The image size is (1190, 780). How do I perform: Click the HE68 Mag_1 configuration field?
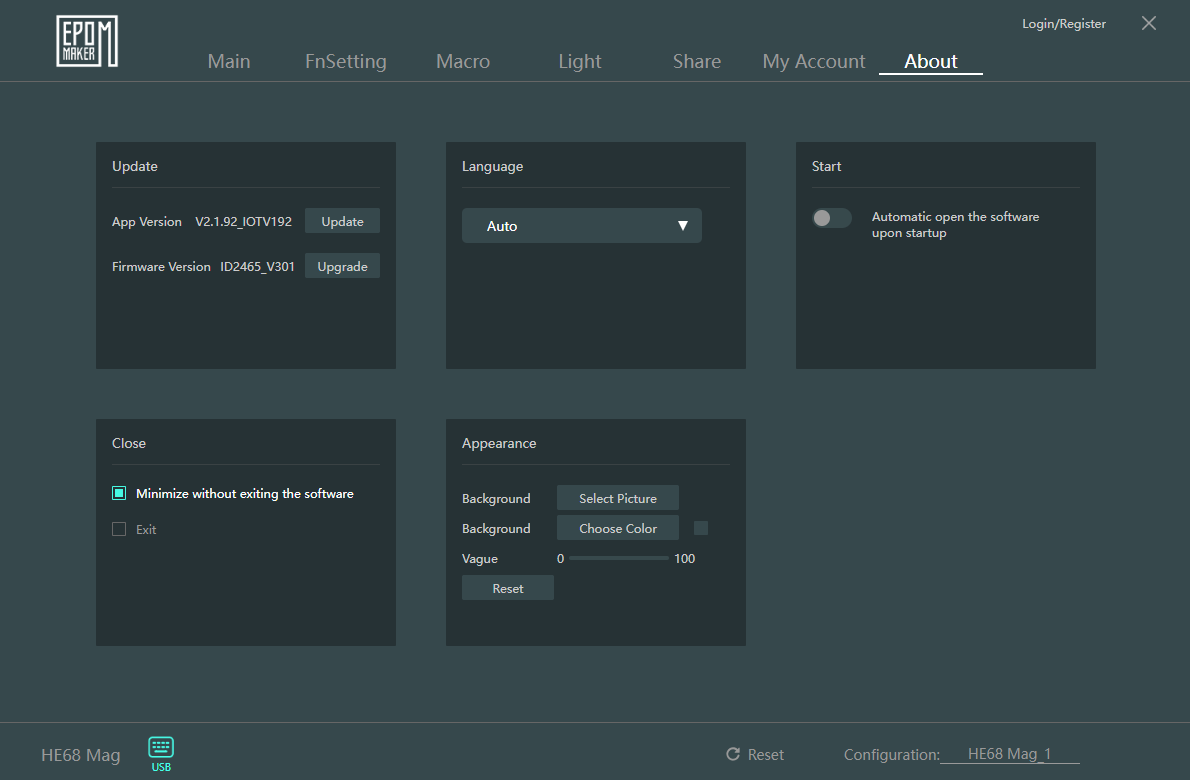click(x=1009, y=754)
